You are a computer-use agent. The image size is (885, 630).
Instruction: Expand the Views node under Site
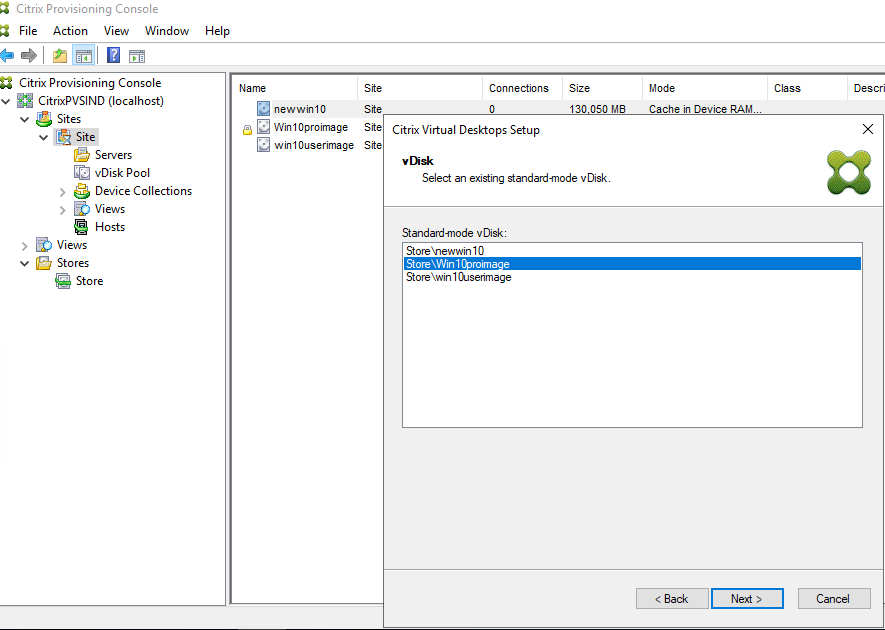point(63,210)
